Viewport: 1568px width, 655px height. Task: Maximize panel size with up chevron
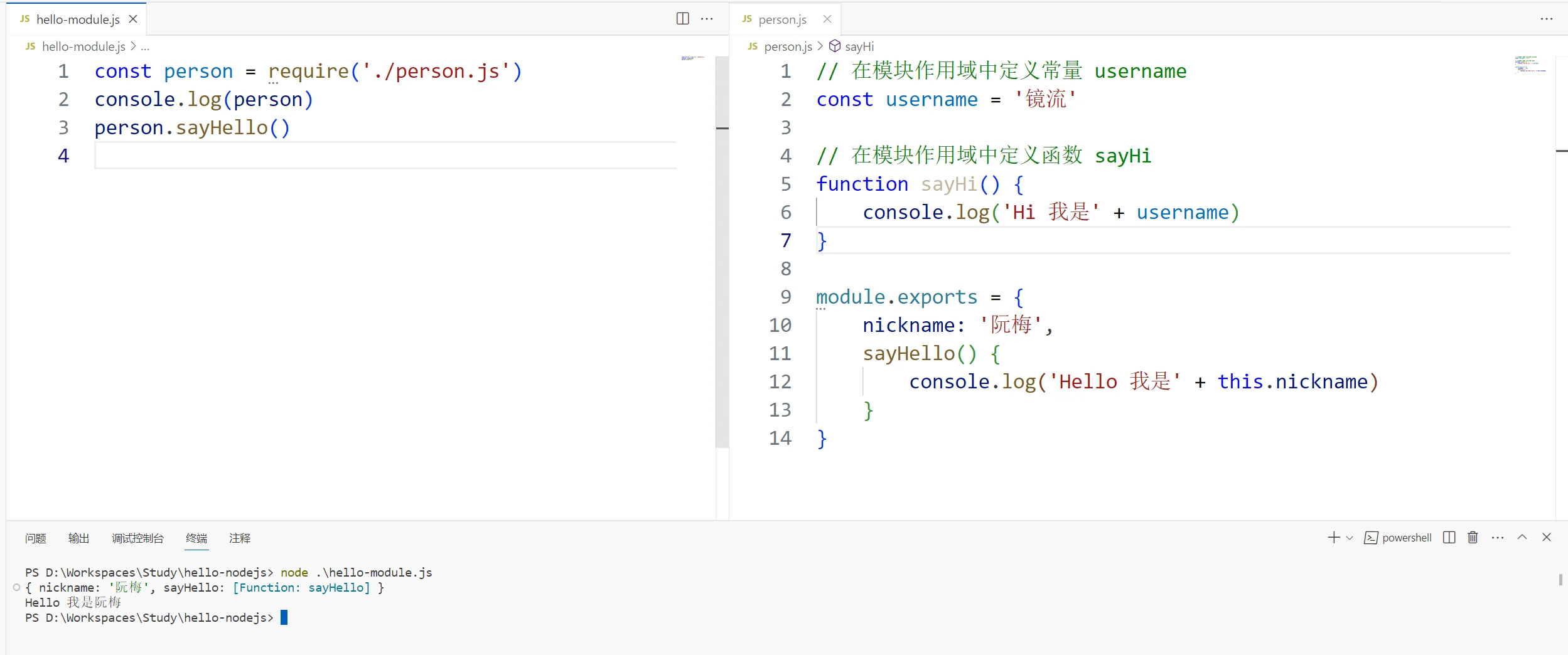pos(1522,538)
